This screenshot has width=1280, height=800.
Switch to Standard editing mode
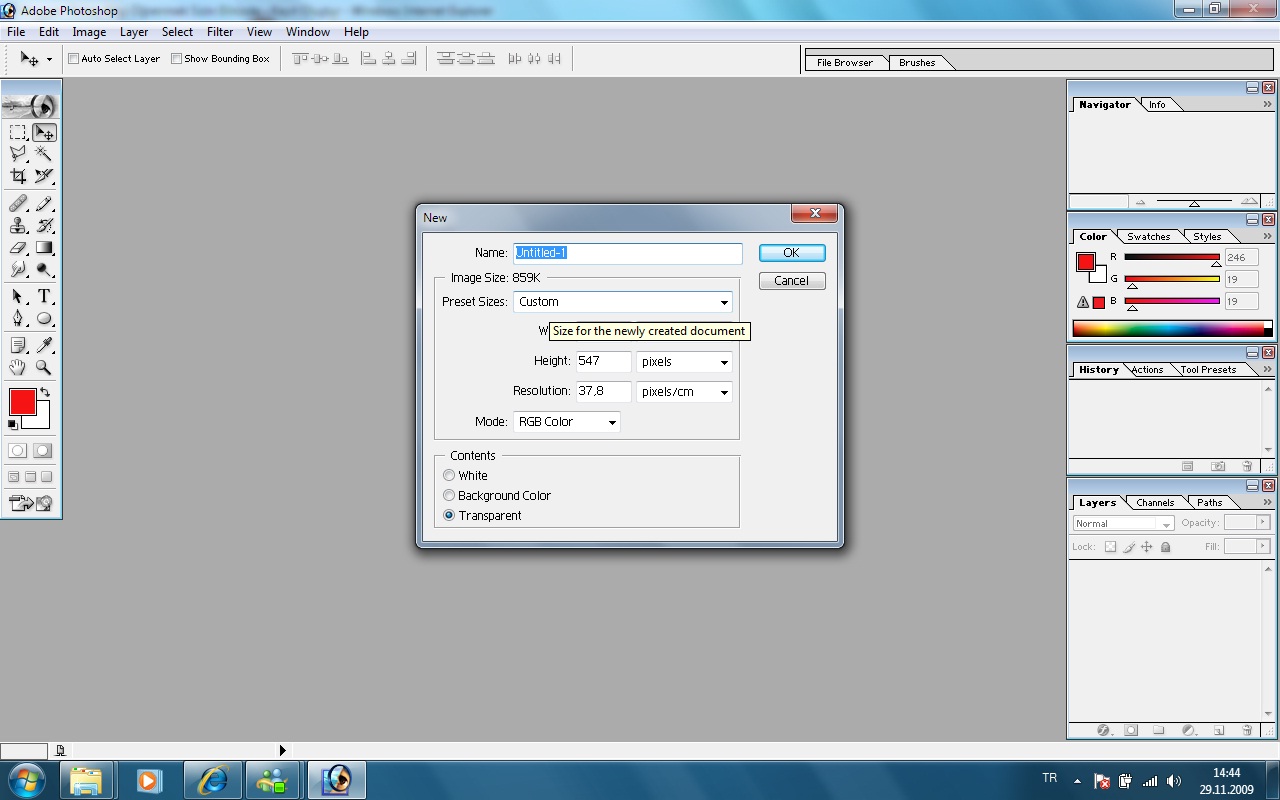point(18,451)
